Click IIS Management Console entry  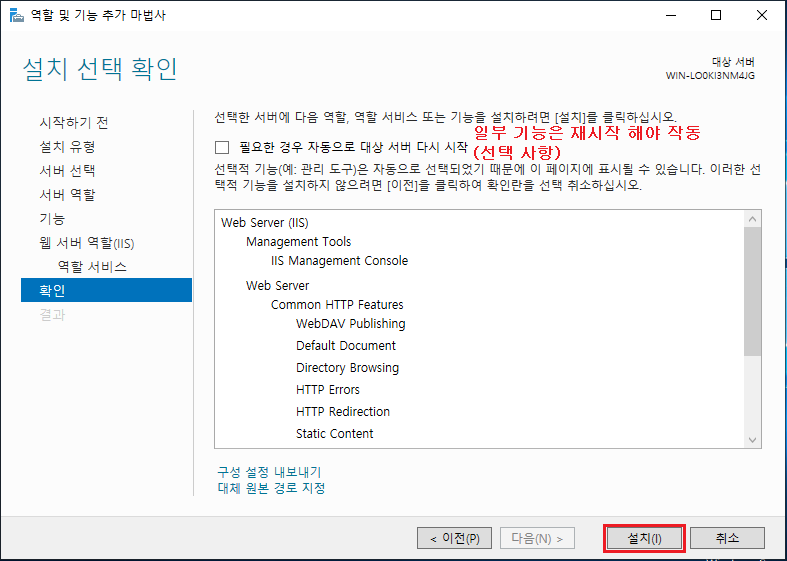(339, 261)
